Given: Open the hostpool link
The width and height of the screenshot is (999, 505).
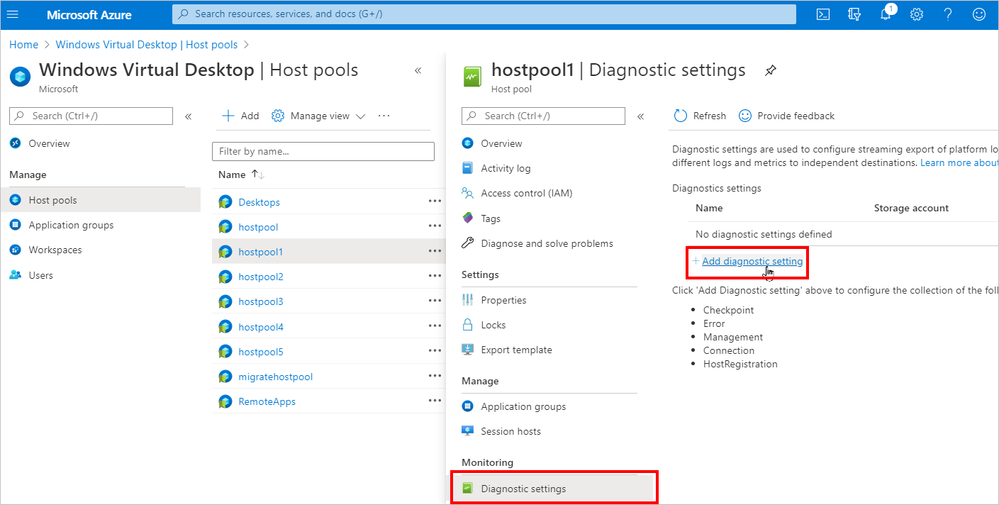Looking at the screenshot, I should pos(258,227).
